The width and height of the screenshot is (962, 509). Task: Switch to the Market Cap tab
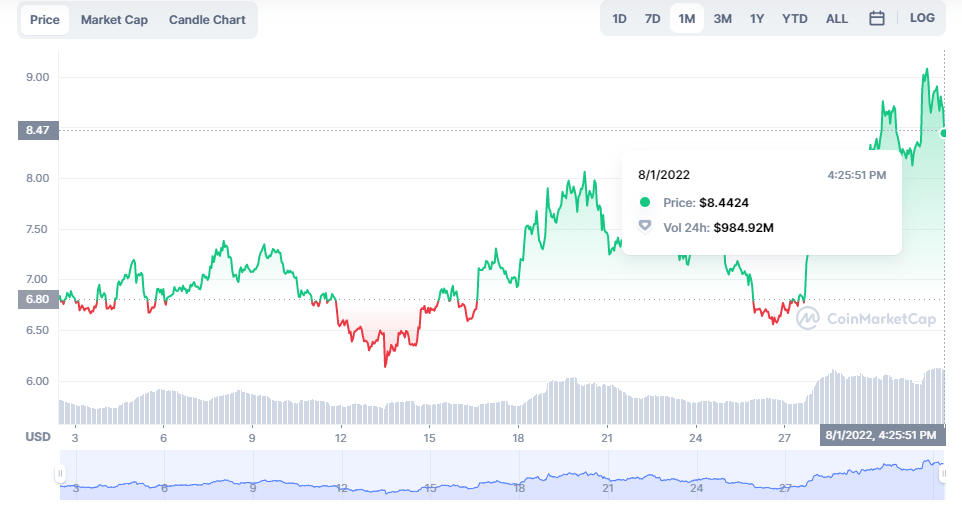click(114, 20)
